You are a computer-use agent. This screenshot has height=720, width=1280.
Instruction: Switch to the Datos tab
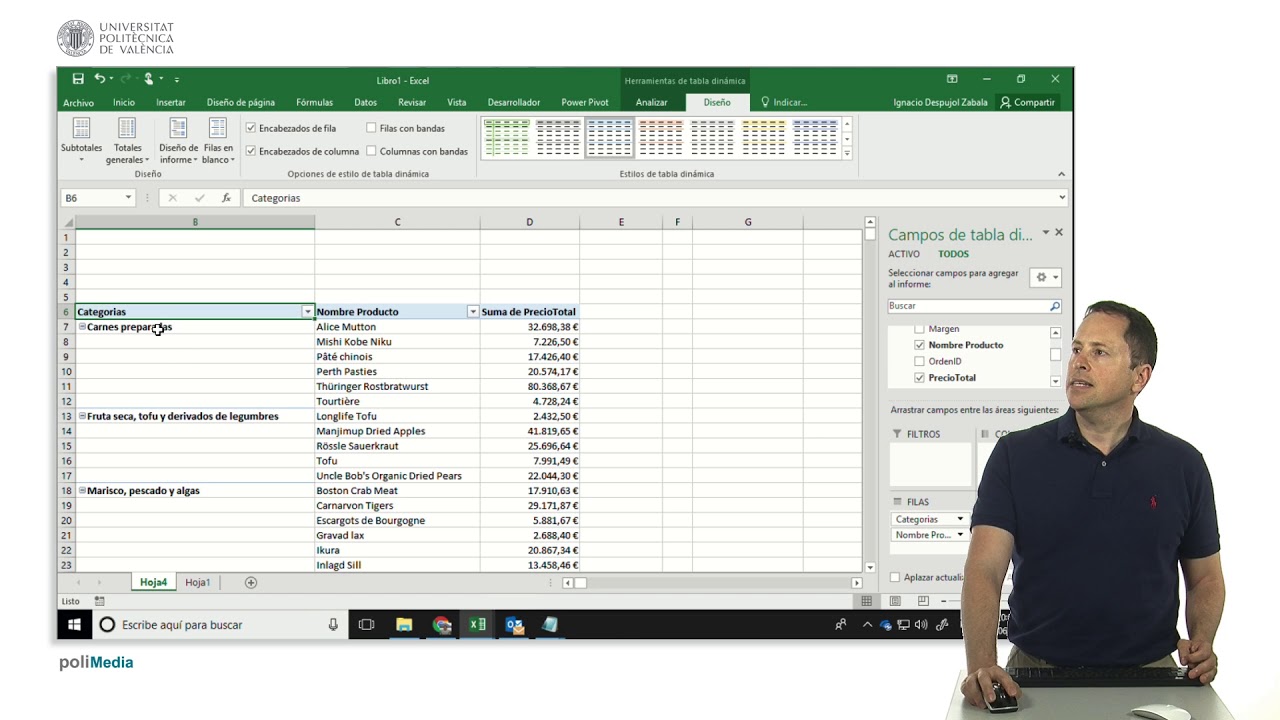click(365, 102)
